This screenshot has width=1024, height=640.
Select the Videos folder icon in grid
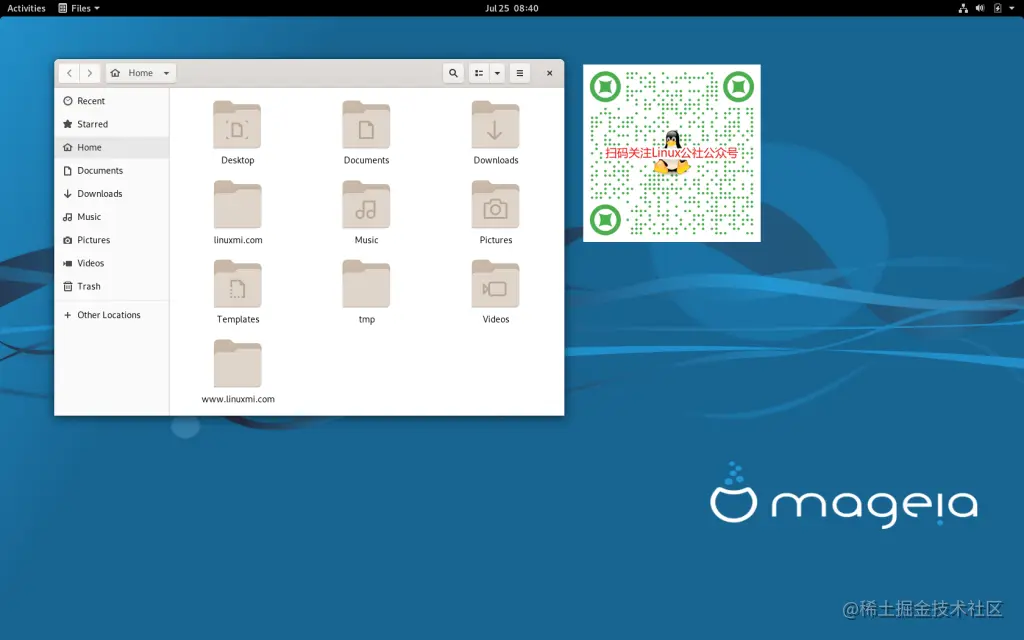tap(496, 284)
